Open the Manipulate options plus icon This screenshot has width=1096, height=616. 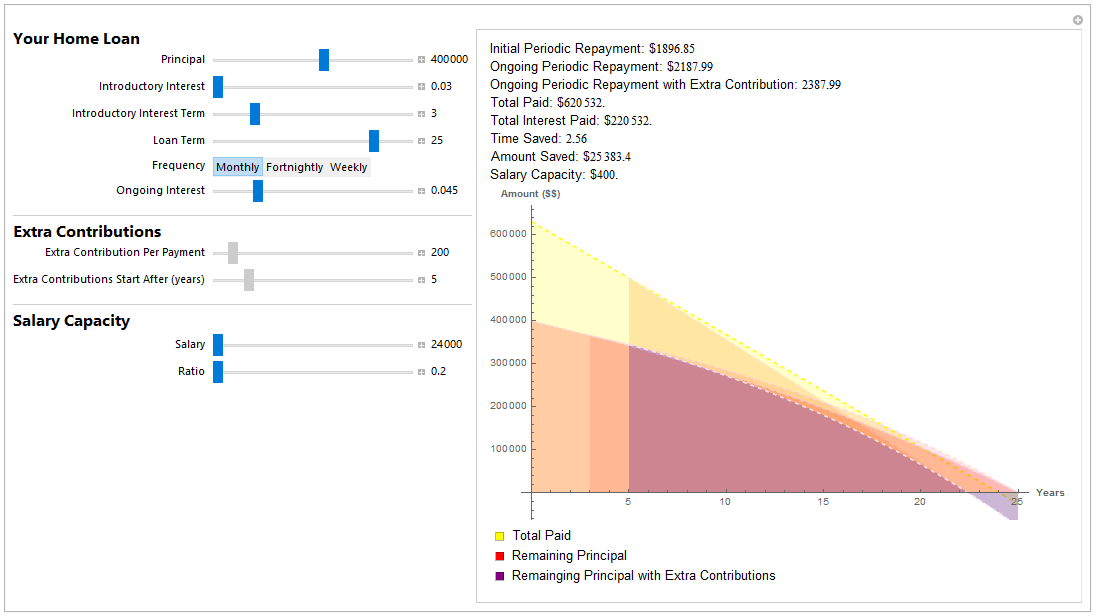point(1077,19)
